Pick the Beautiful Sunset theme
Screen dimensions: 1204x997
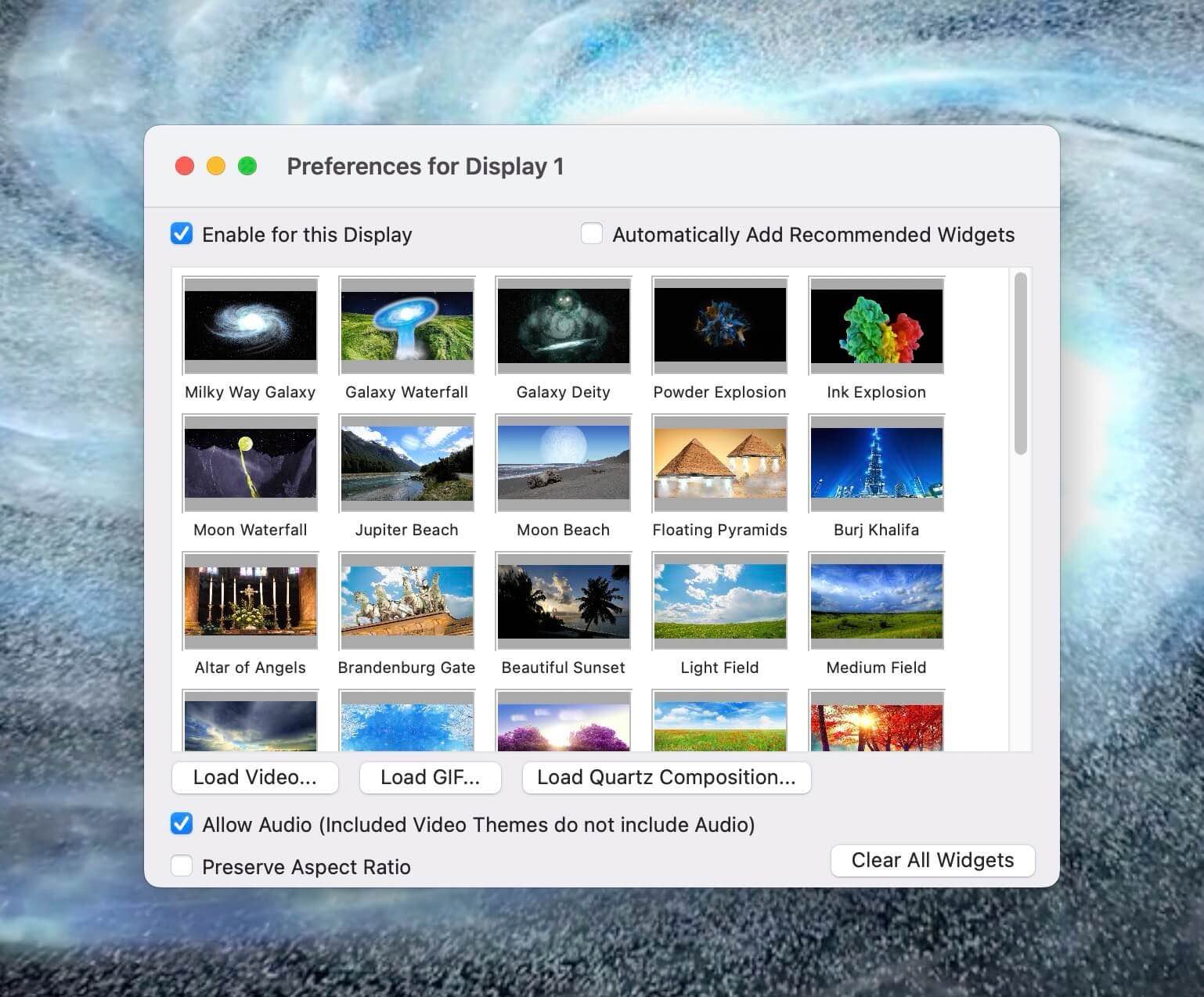point(563,602)
